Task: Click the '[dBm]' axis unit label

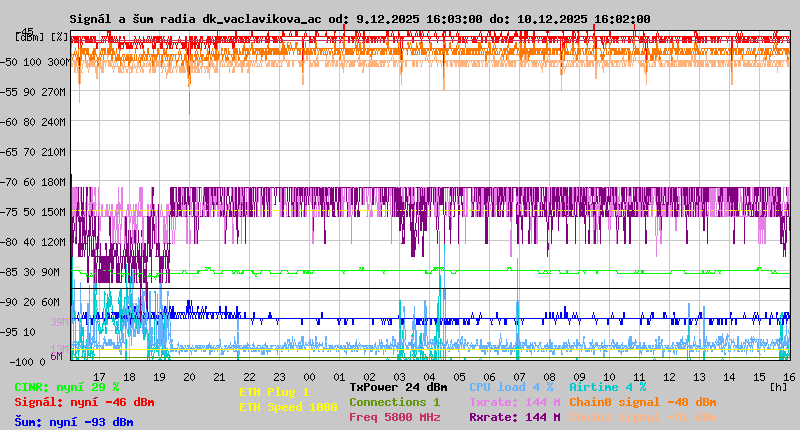Action: point(30,37)
